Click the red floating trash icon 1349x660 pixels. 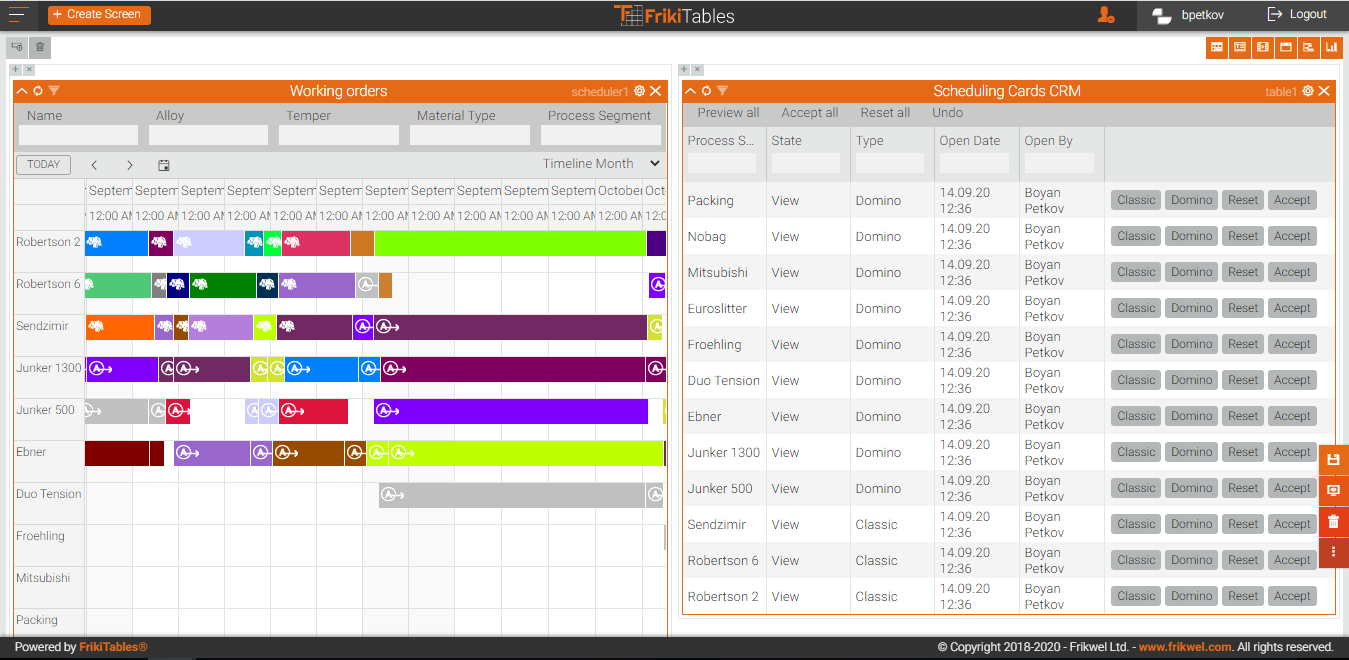click(1333, 521)
